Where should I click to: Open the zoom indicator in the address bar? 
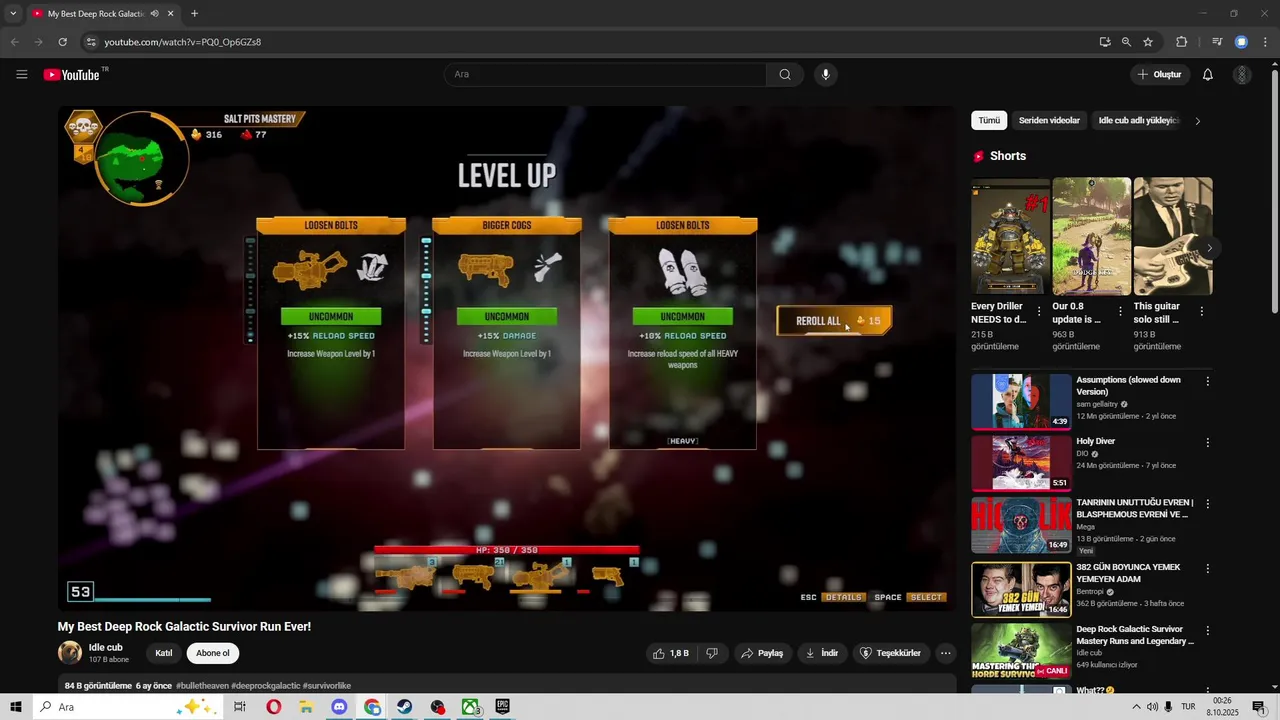click(x=1126, y=42)
